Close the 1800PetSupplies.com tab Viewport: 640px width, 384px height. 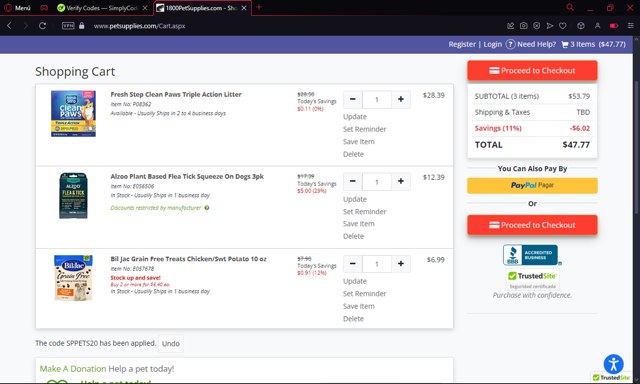tap(244, 8)
